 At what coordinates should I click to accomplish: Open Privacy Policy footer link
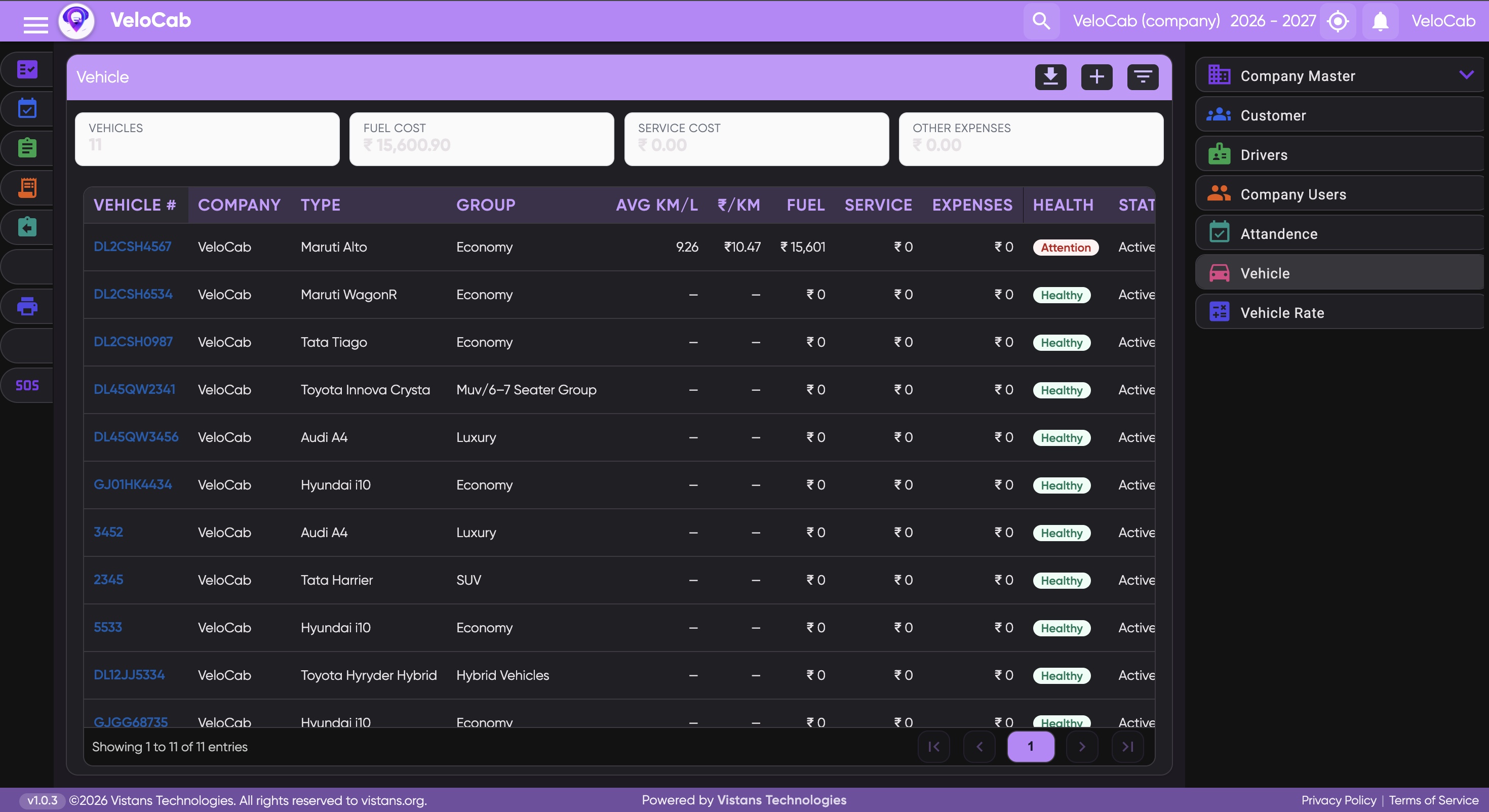click(1339, 800)
